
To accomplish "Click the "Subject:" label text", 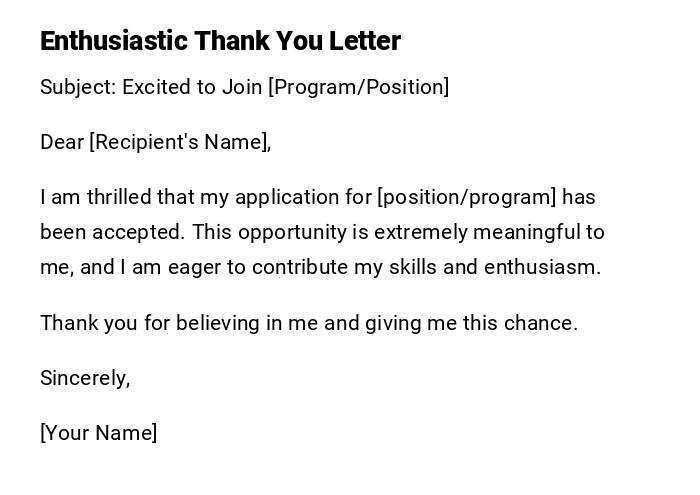I will pos(78,87).
